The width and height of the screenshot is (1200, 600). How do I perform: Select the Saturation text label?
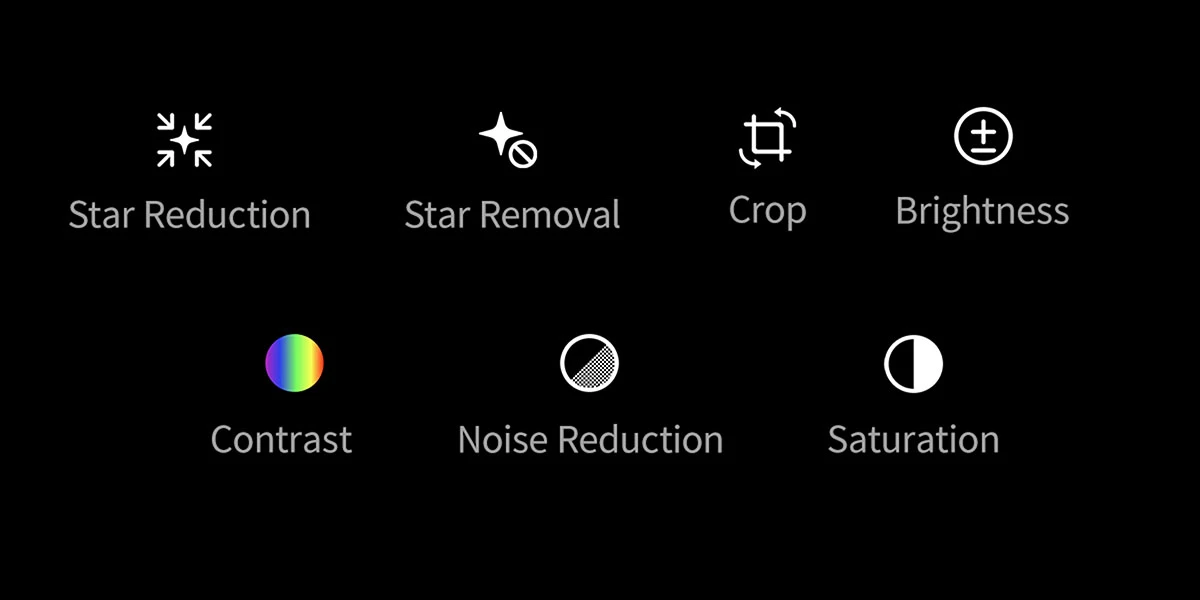[913, 440]
